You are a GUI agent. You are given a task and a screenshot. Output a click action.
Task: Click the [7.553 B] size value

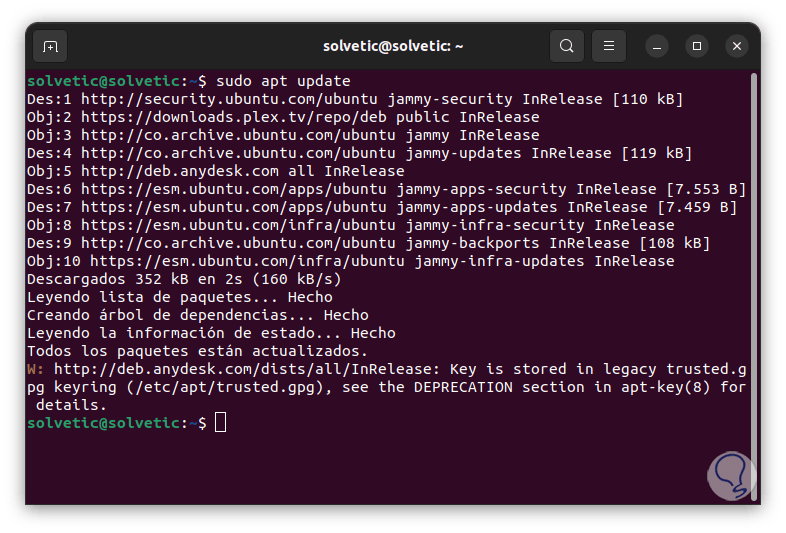(706, 190)
